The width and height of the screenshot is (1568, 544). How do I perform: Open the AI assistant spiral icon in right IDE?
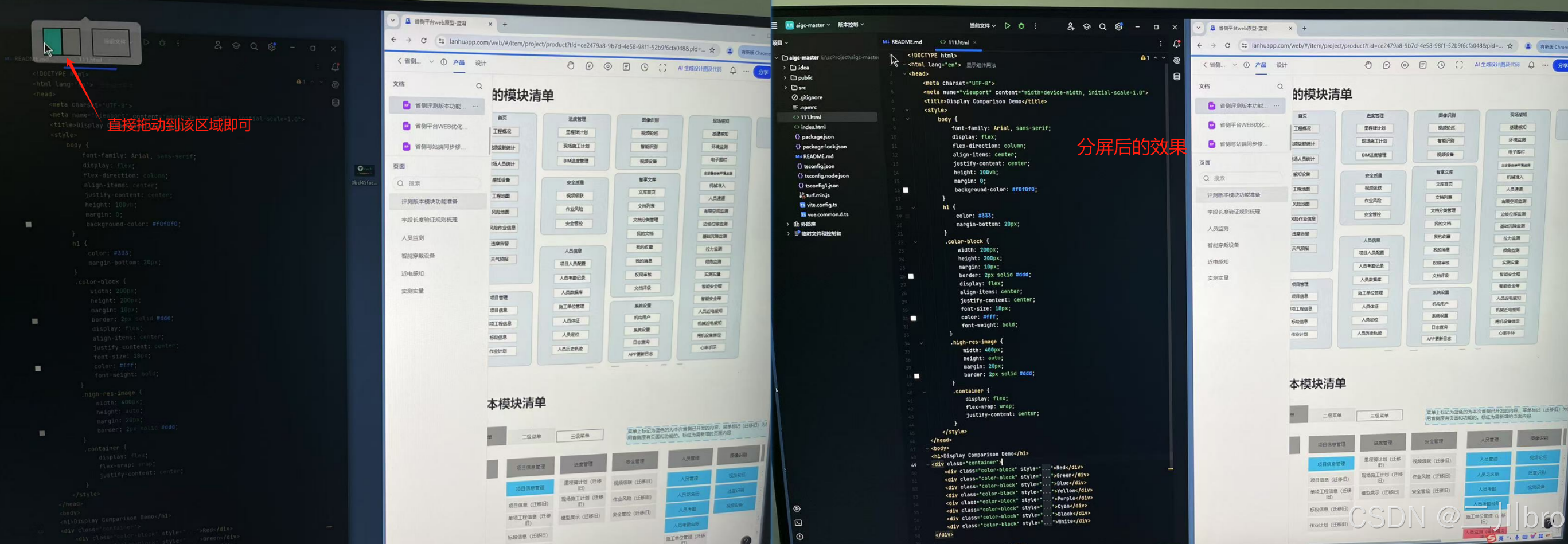[x=1177, y=60]
